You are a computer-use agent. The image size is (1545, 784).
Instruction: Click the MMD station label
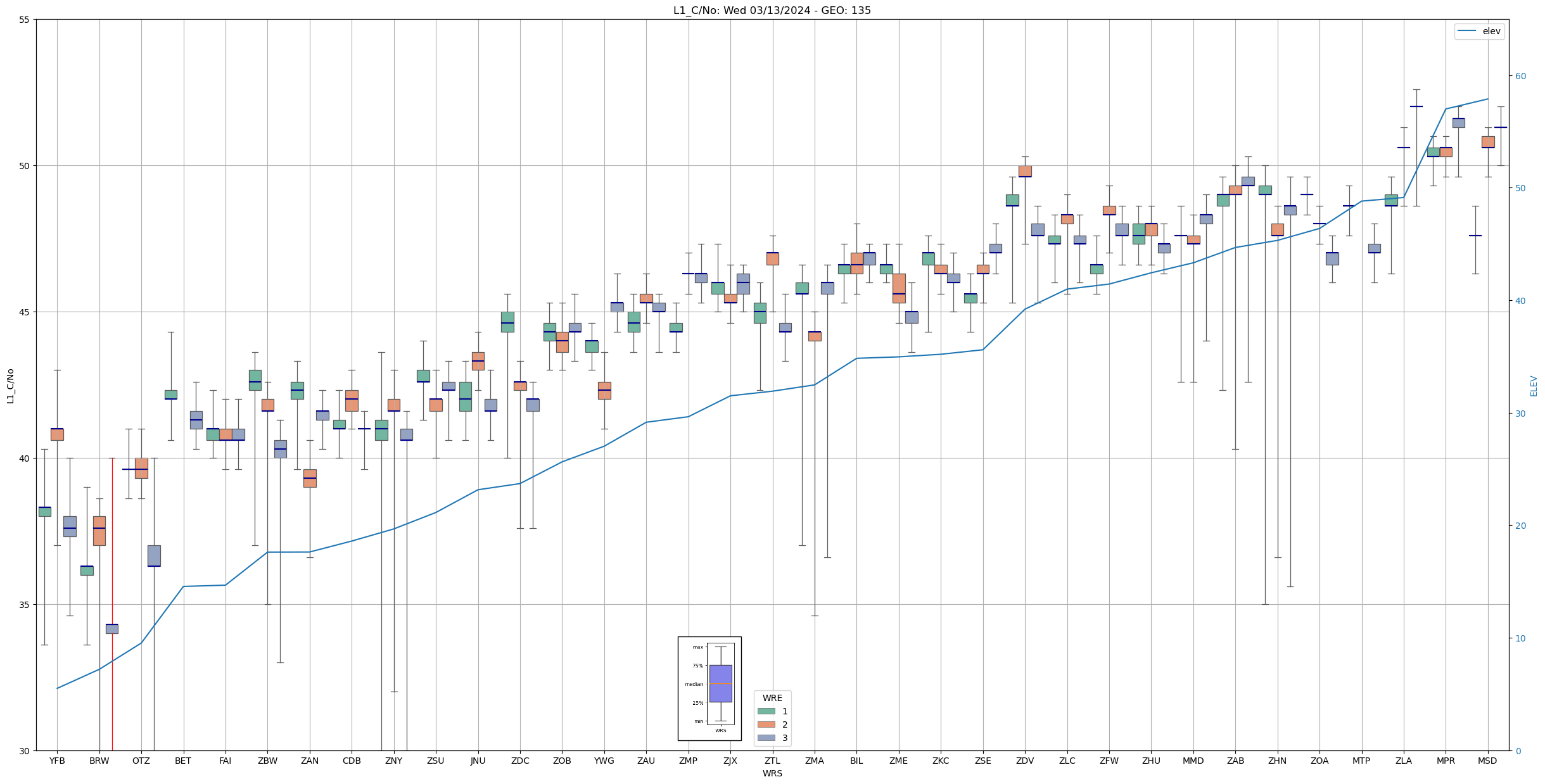pyautogui.click(x=1193, y=761)
